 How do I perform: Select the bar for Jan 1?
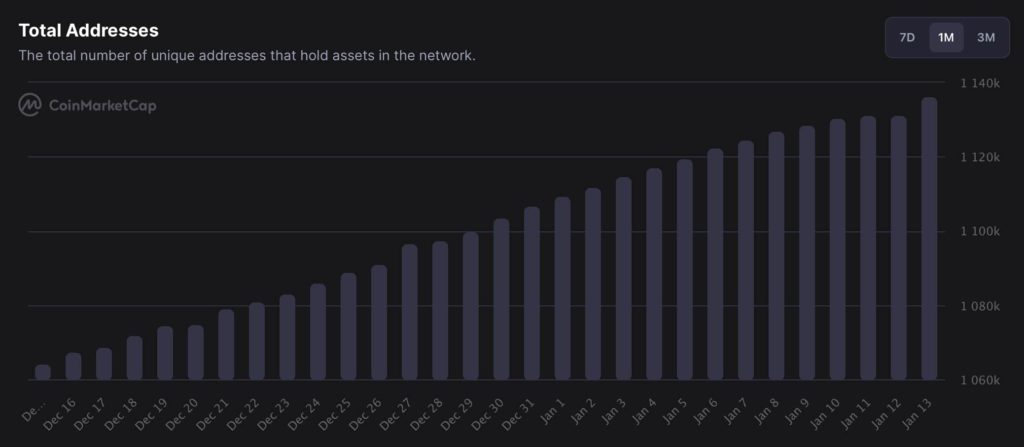(562, 288)
